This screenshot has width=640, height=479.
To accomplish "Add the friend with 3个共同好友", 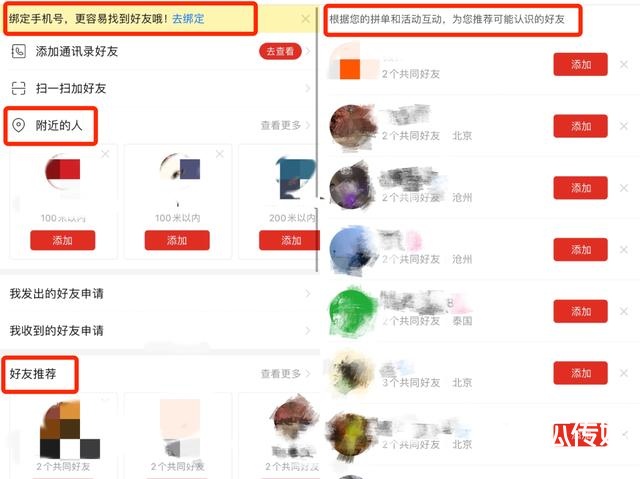I will [x=580, y=373].
